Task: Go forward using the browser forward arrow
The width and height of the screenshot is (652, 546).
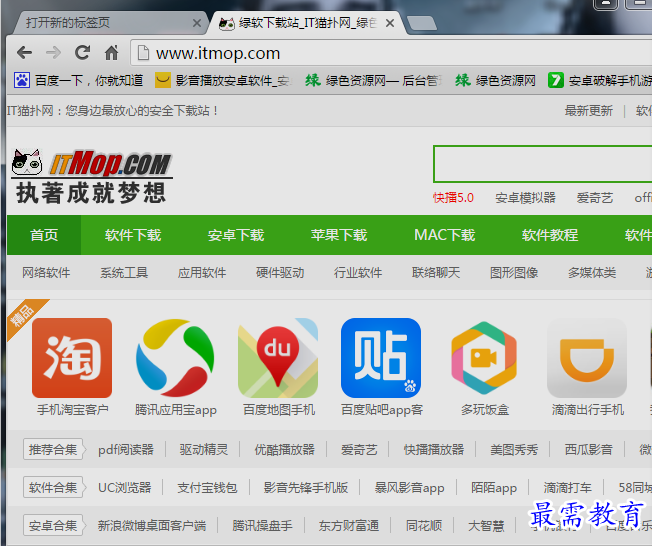Action: (53, 53)
